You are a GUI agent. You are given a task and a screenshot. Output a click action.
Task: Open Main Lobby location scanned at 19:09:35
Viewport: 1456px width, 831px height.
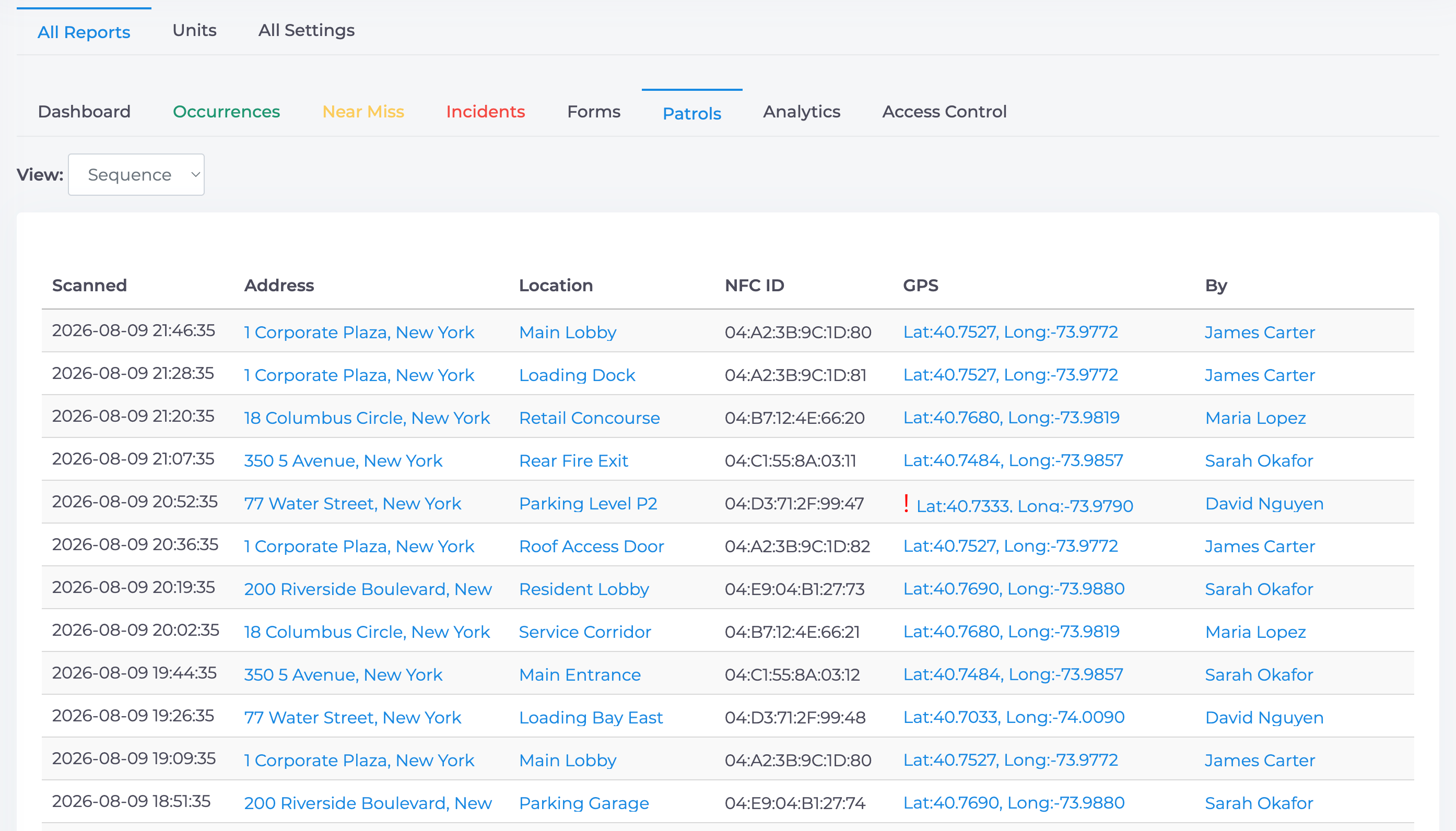(568, 760)
